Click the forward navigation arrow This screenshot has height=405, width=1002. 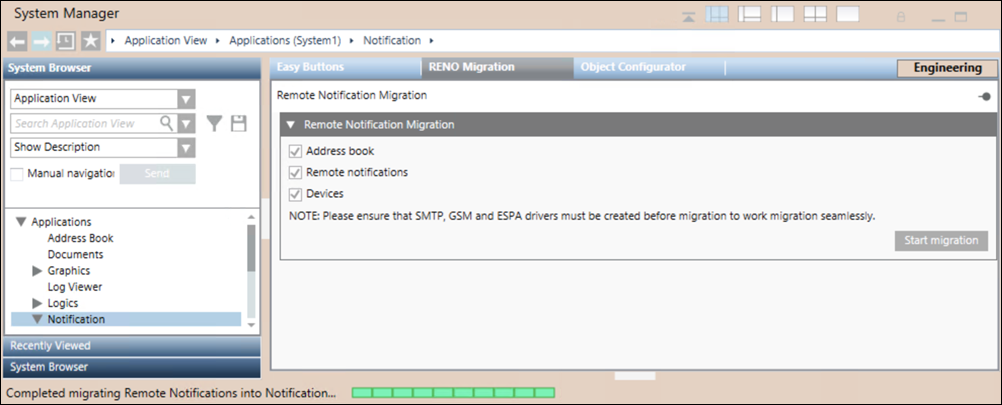coord(40,41)
